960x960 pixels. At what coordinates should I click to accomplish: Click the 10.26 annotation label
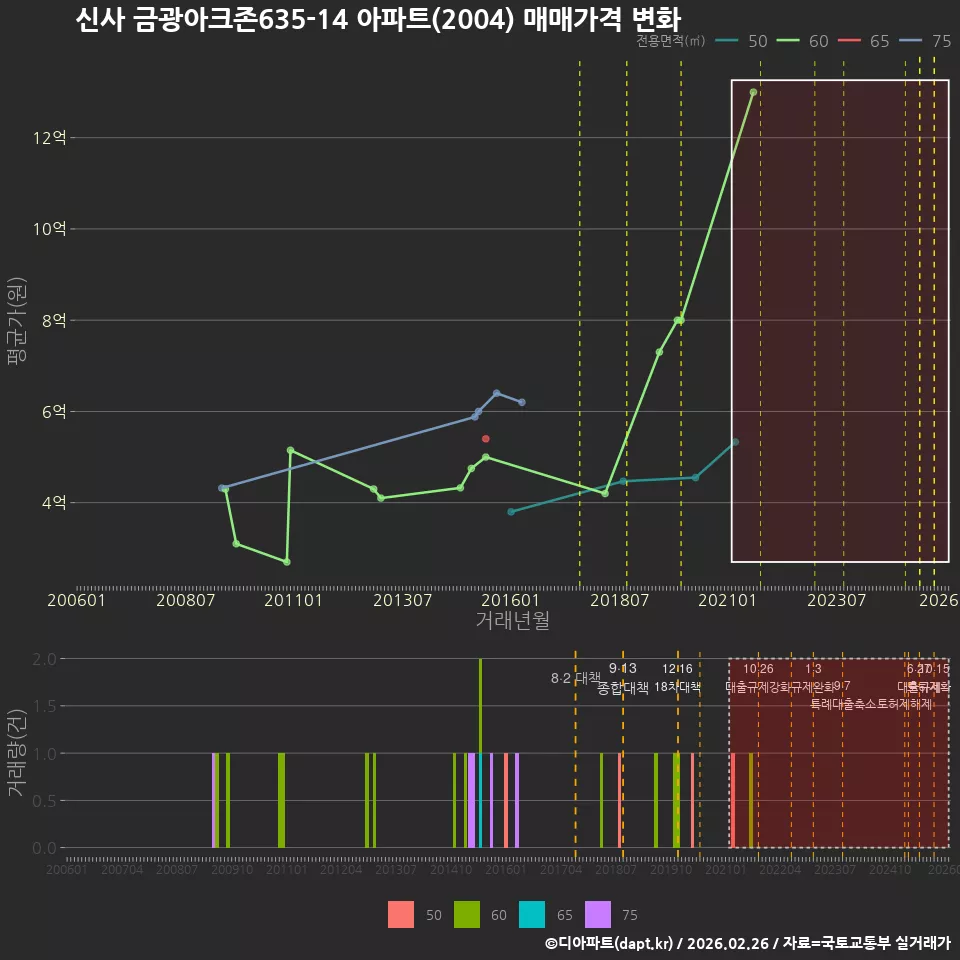pos(758,669)
